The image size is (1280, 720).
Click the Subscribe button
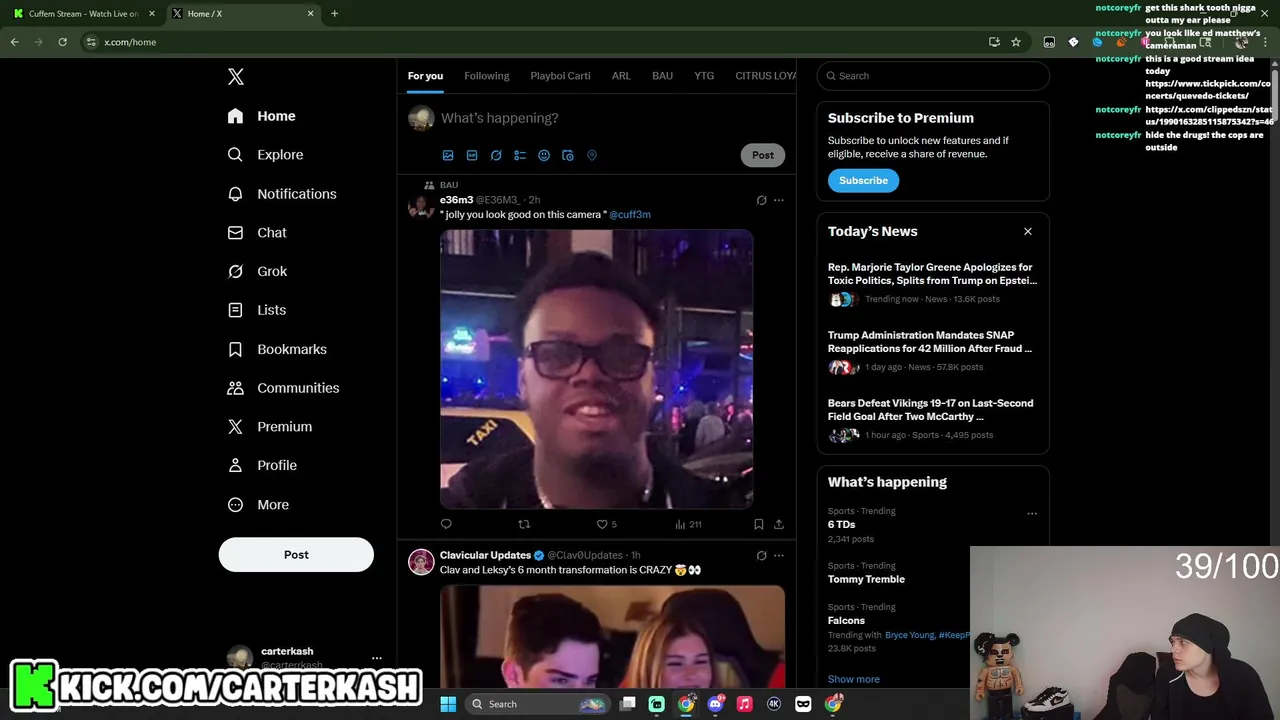point(863,181)
